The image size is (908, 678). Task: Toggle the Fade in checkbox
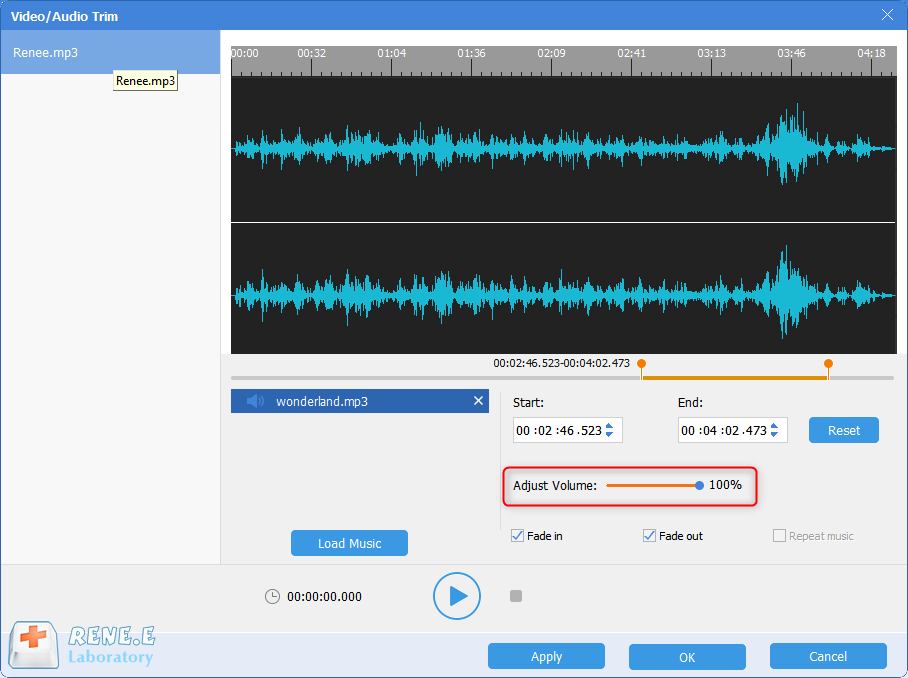[x=518, y=536]
